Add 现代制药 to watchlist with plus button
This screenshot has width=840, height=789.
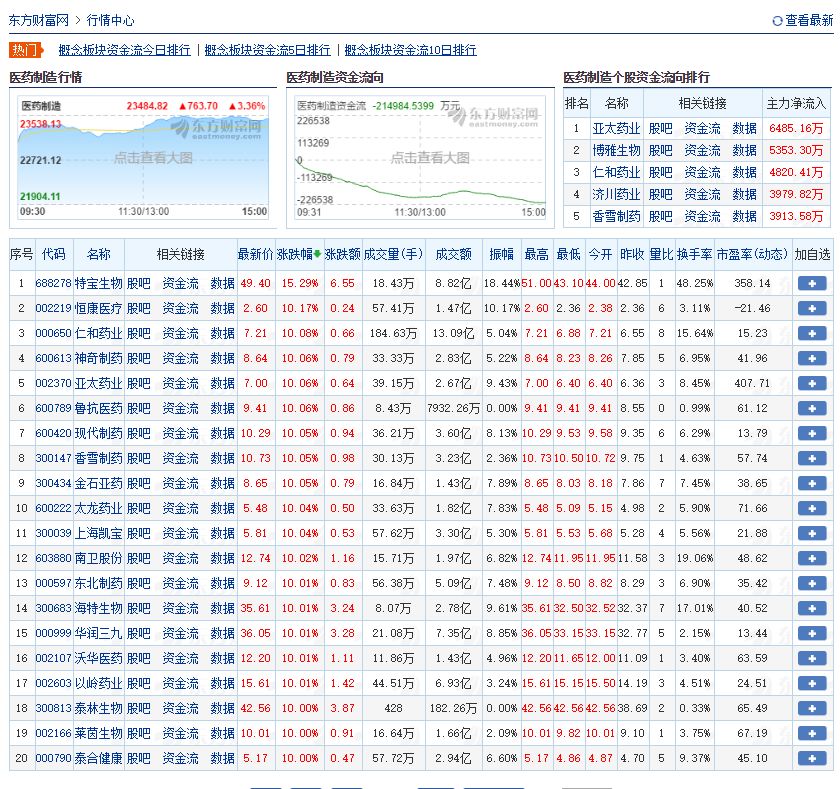[x=812, y=433]
